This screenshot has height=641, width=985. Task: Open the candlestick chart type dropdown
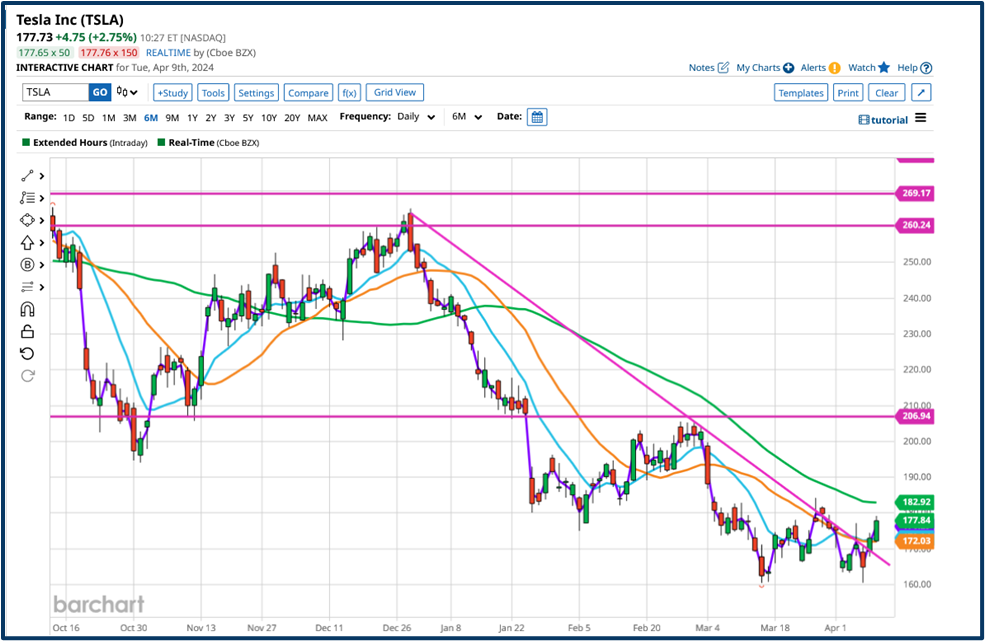point(127,93)
